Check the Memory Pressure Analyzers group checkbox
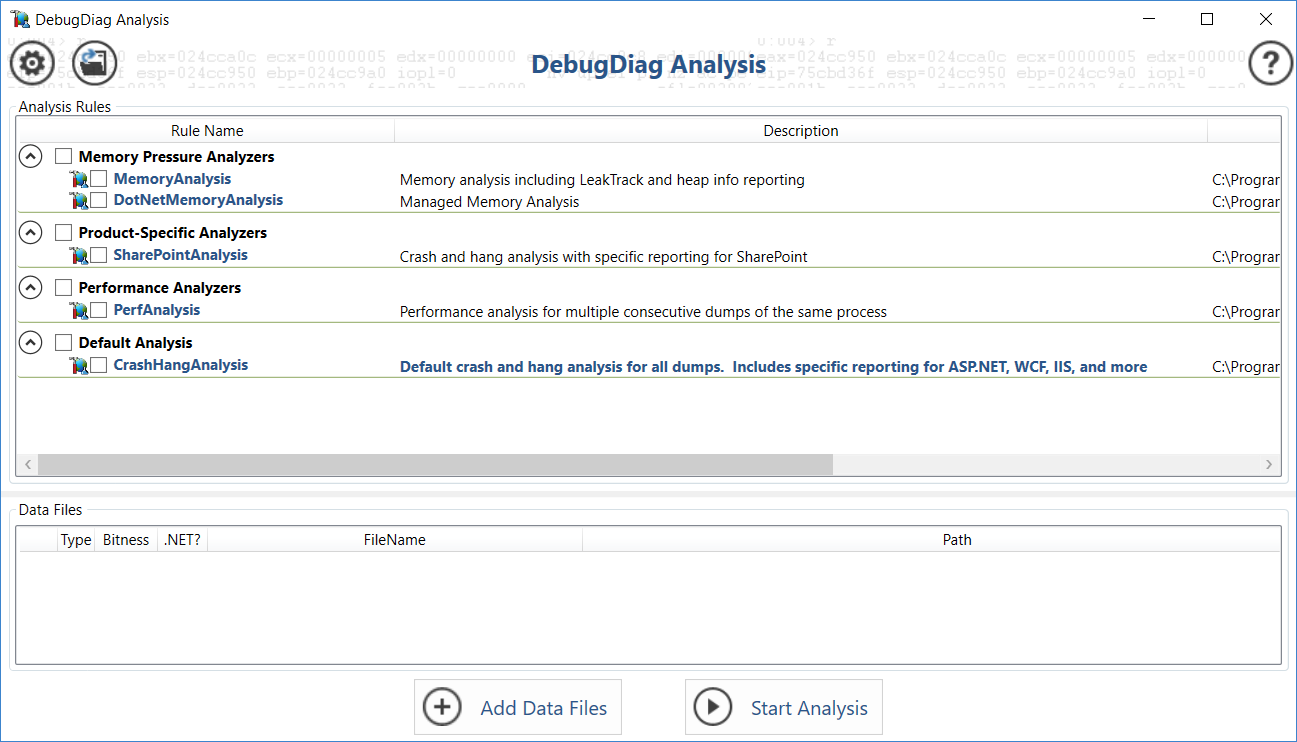1297x742 pixels. point(63,156)
